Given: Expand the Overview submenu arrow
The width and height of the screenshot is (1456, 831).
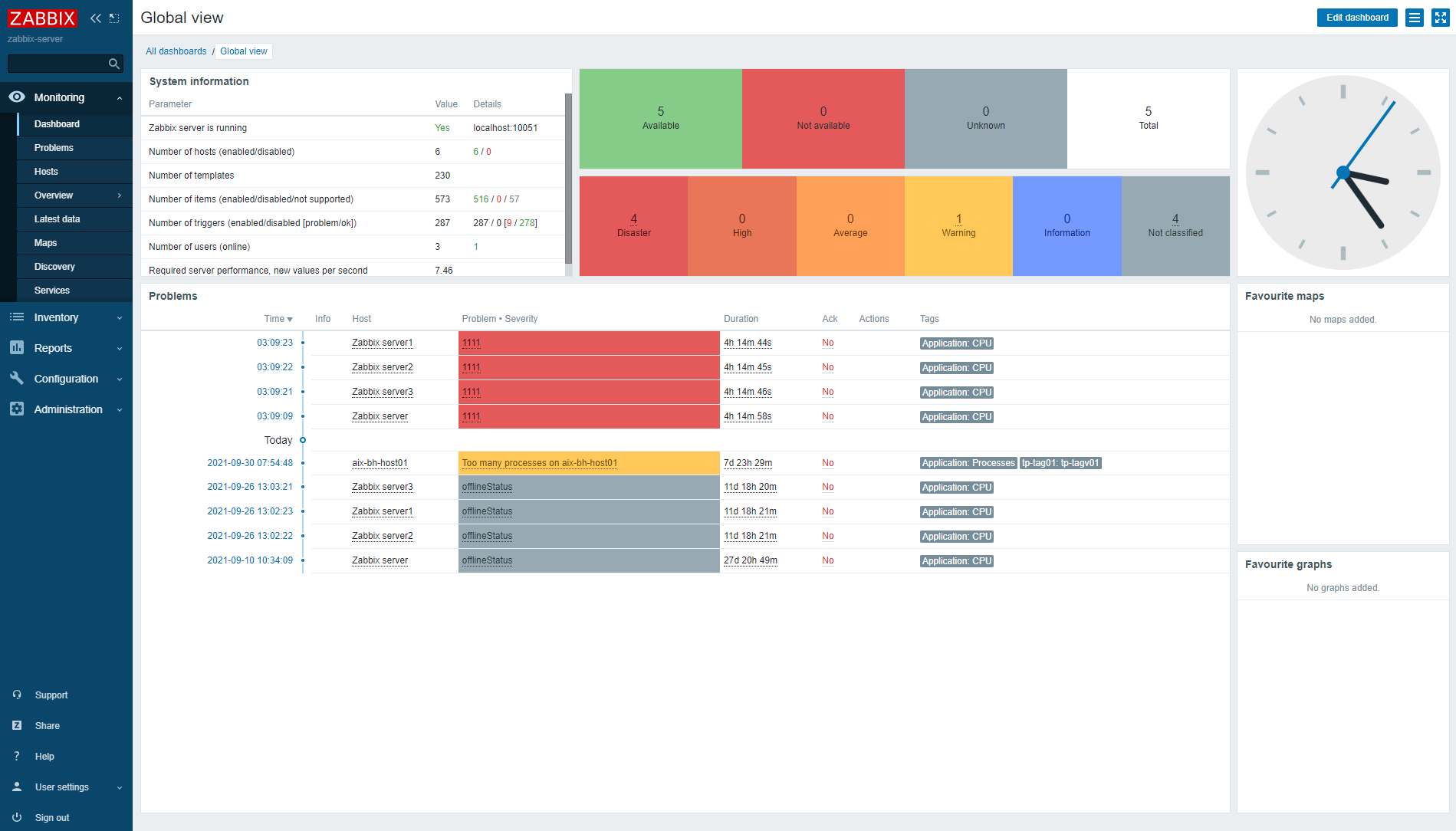Looking at the screenshot, I should [x=120, y=195].
